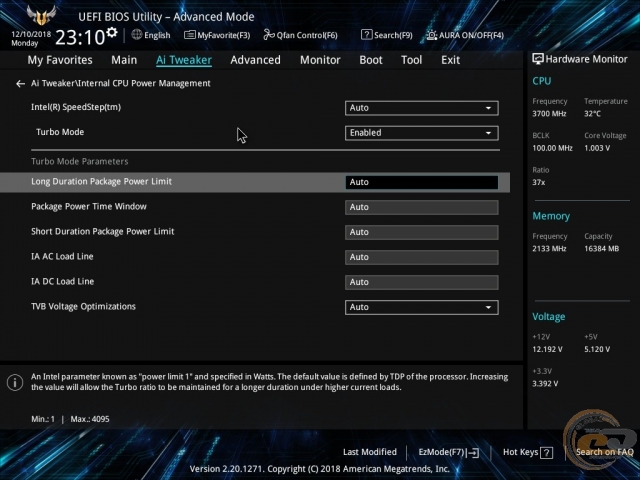Click the IA DC Load Line value field
Screen dimensions: 640x480
click(422, 282)
